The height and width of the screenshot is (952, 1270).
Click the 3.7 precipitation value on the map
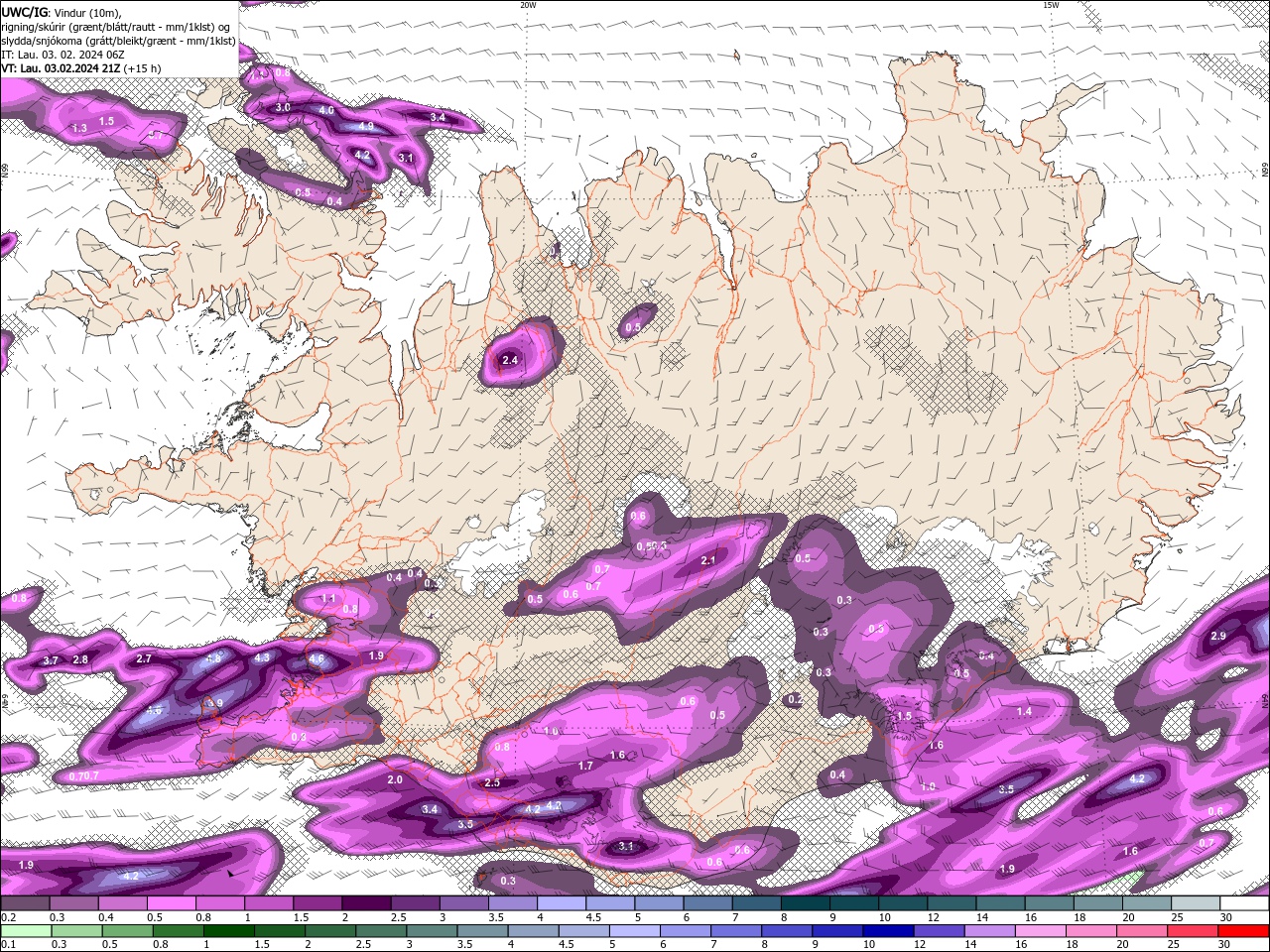(51, 660)
